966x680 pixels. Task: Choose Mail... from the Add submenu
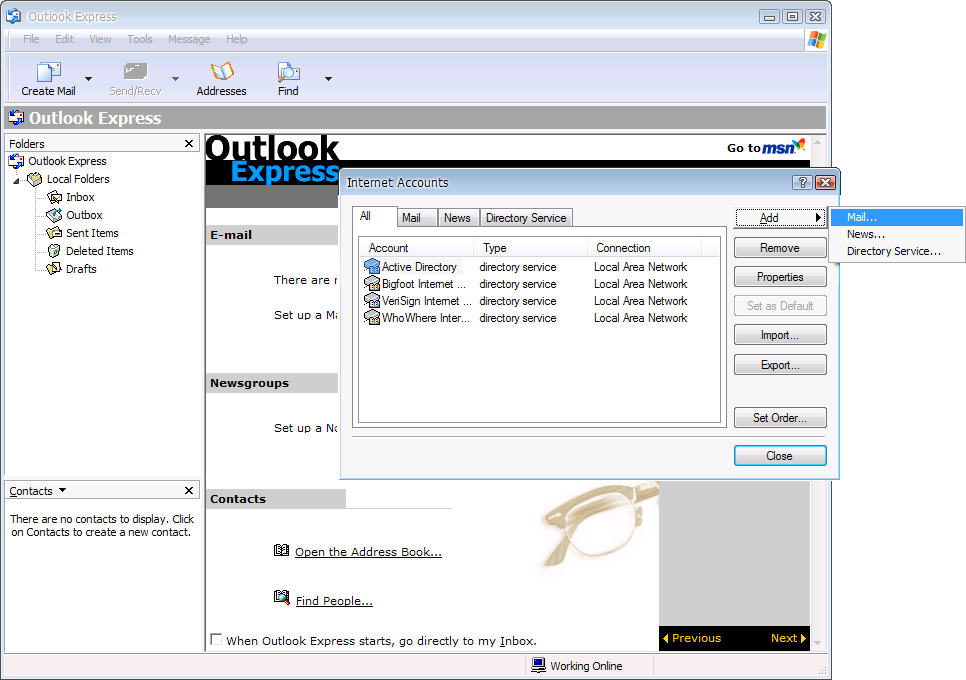861,217
